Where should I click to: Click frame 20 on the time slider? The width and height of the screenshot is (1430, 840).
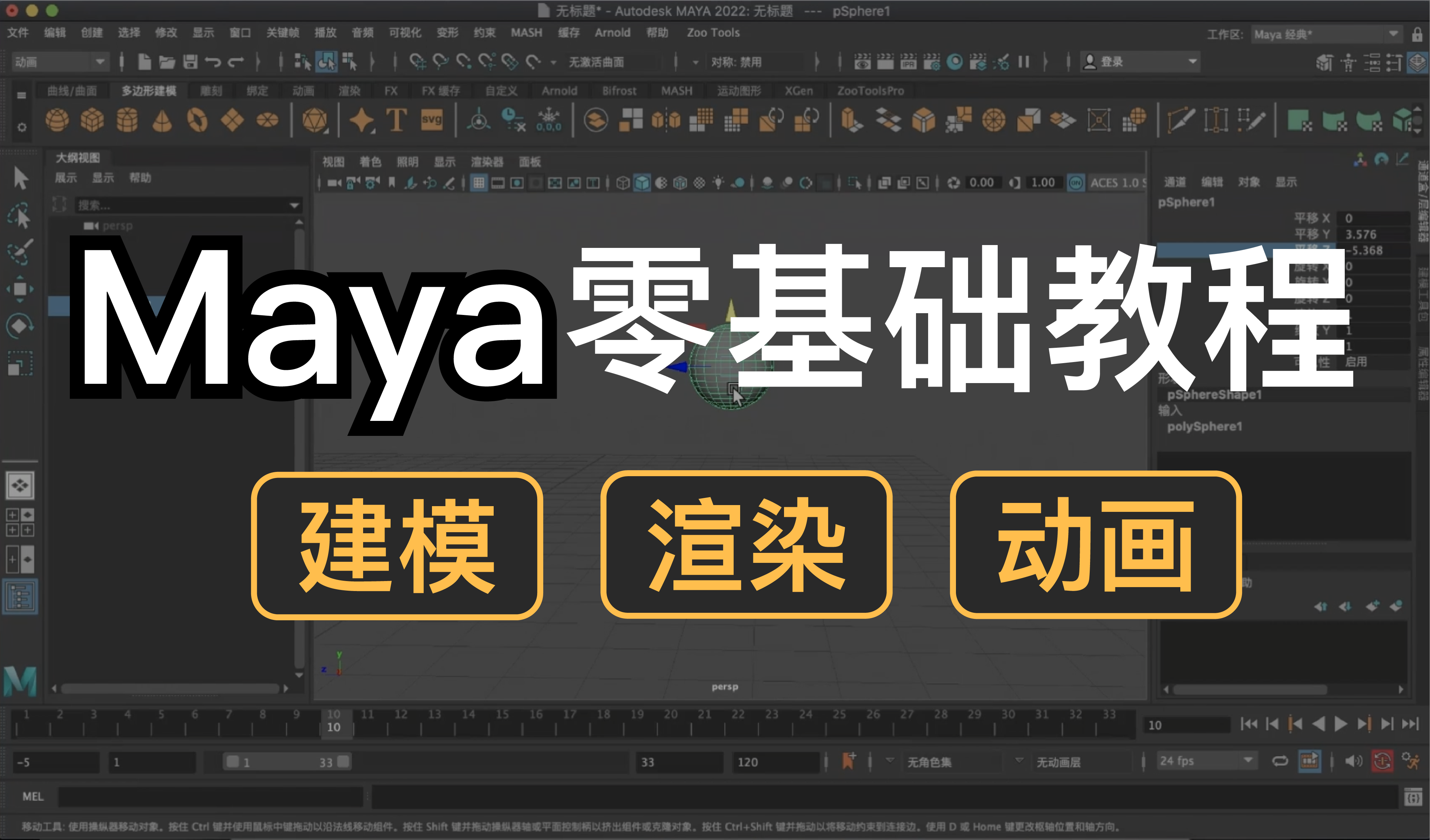coord(671,724)
